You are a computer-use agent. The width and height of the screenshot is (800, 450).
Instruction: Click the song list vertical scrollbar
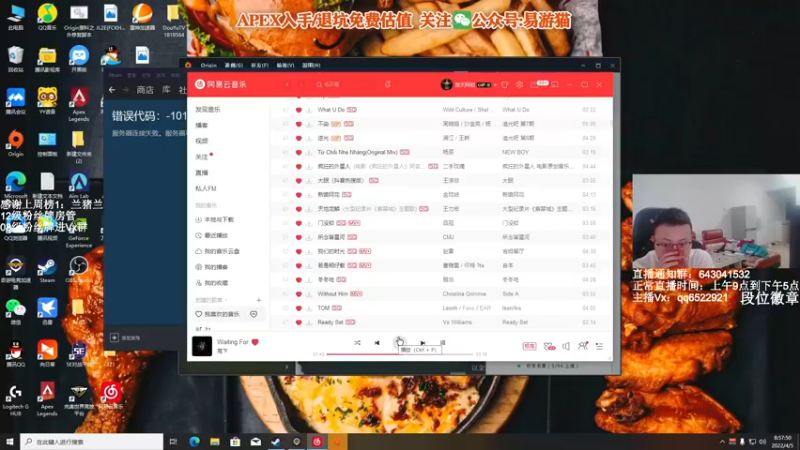click(x=611, y=122)
